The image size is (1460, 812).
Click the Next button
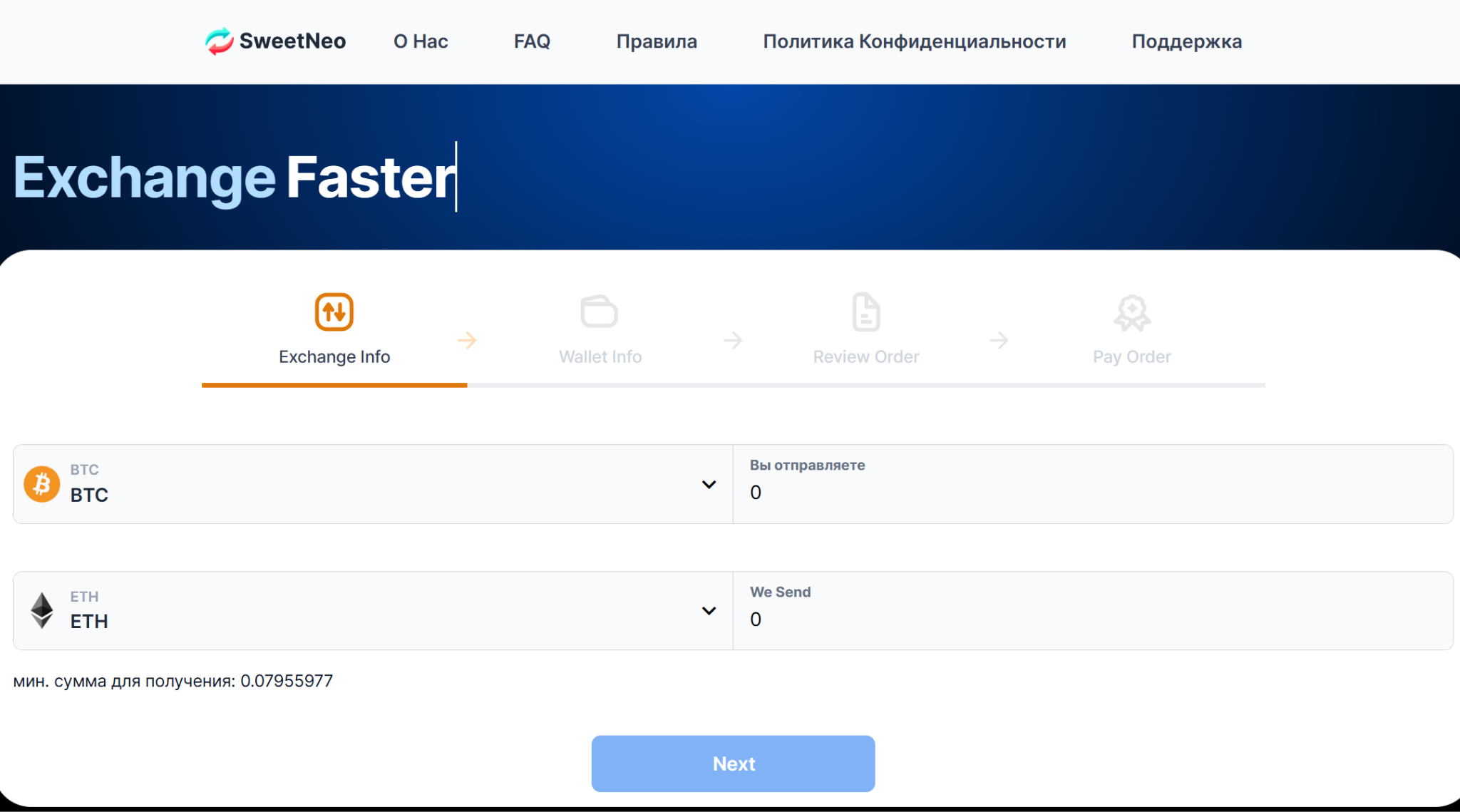click(x=734, y=764)
